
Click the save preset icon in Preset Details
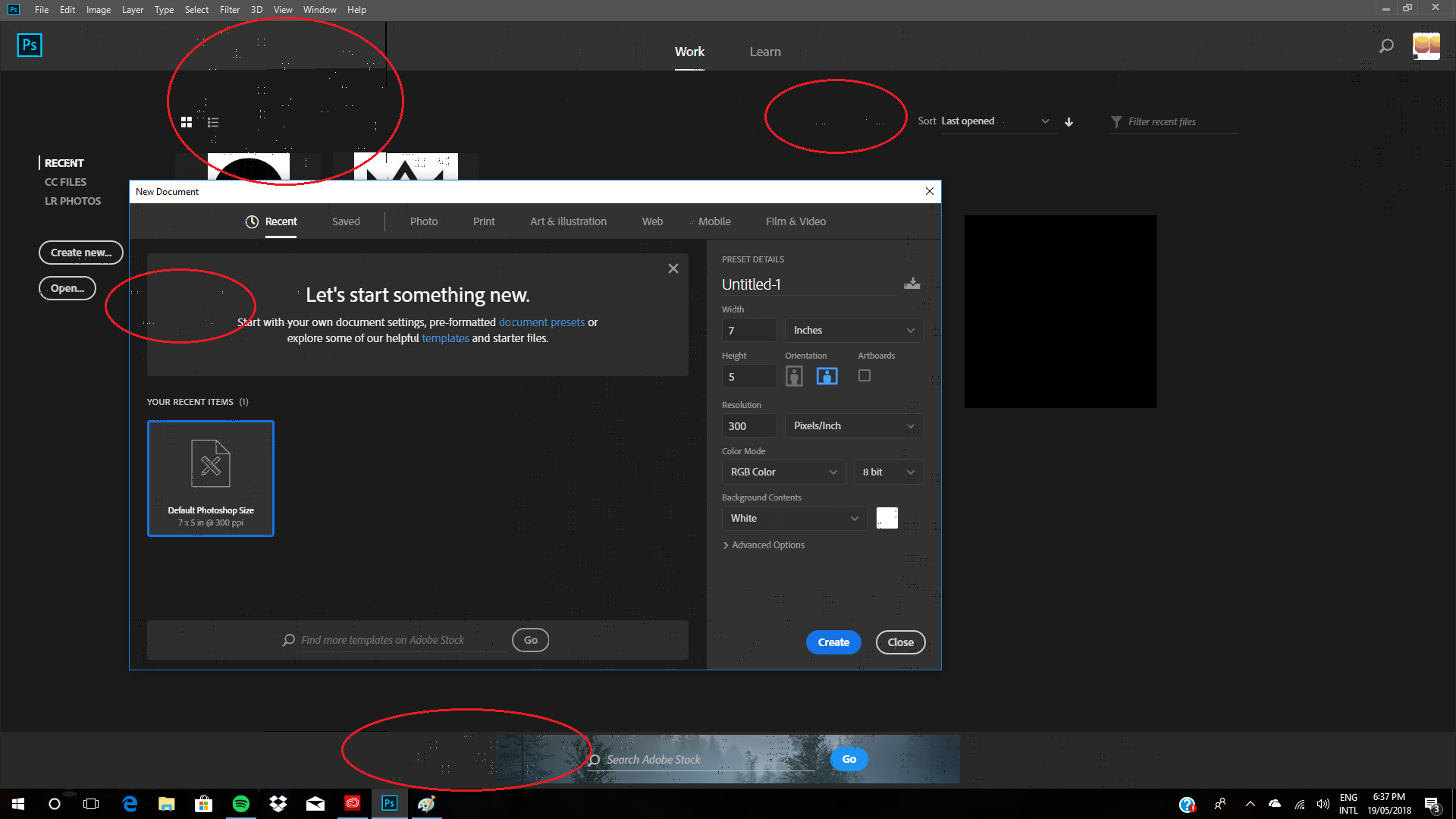pos(910,283)
